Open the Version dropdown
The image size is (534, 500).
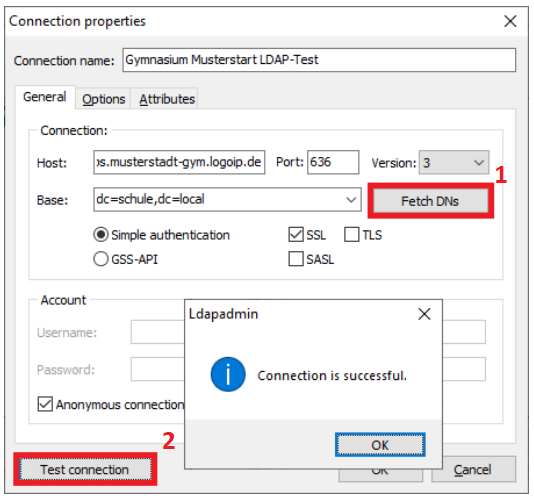tap(454, 162)
